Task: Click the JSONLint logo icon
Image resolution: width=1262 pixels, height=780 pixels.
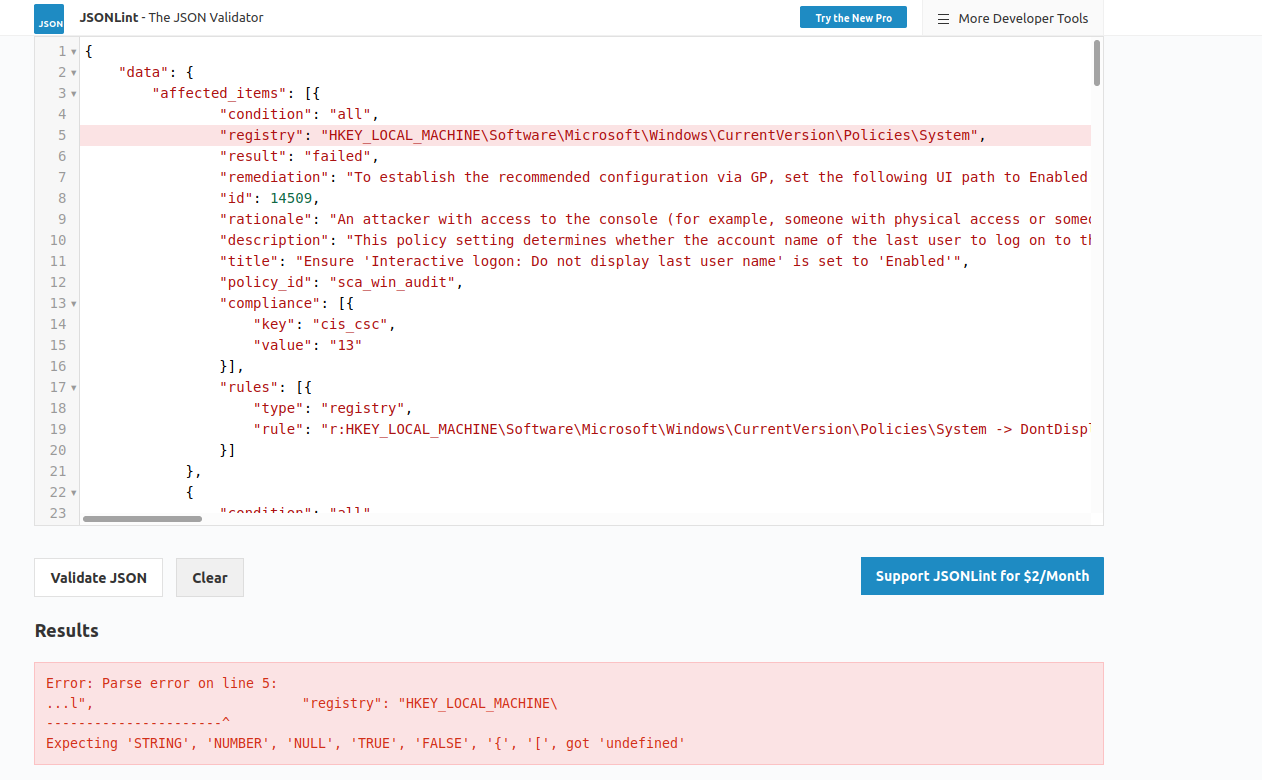Action: tap(49, 19)
